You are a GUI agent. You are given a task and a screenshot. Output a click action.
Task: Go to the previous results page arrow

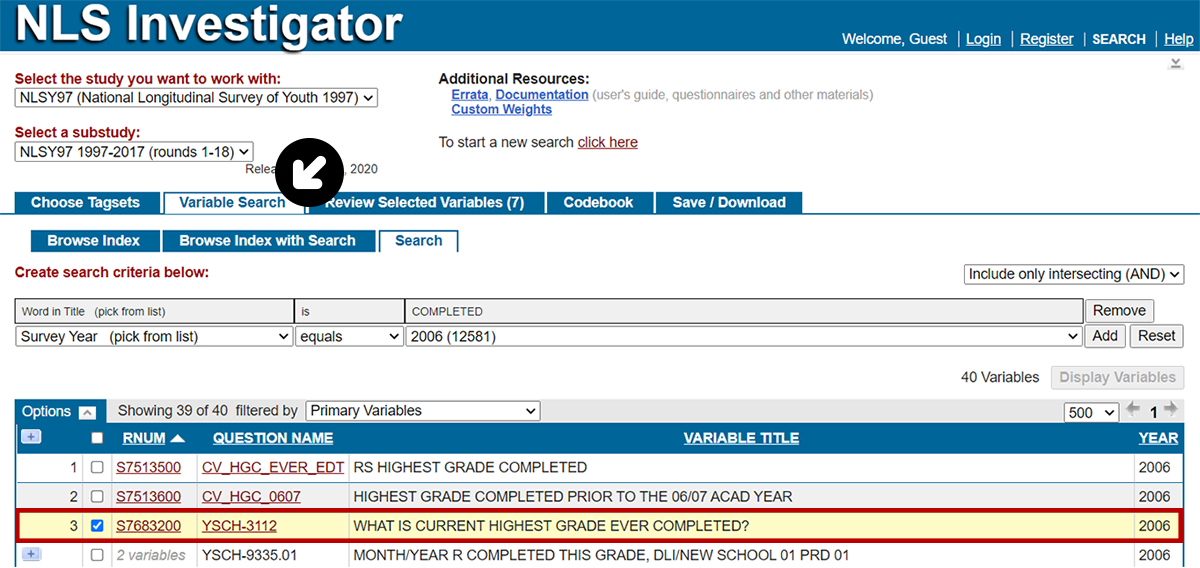pyautogui.click(x=1133, y=410)
